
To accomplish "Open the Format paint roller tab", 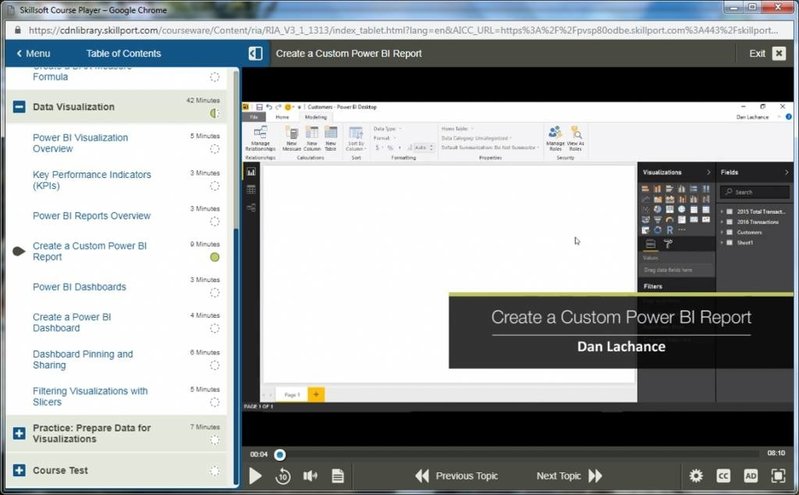I will [x=668, y=244].
